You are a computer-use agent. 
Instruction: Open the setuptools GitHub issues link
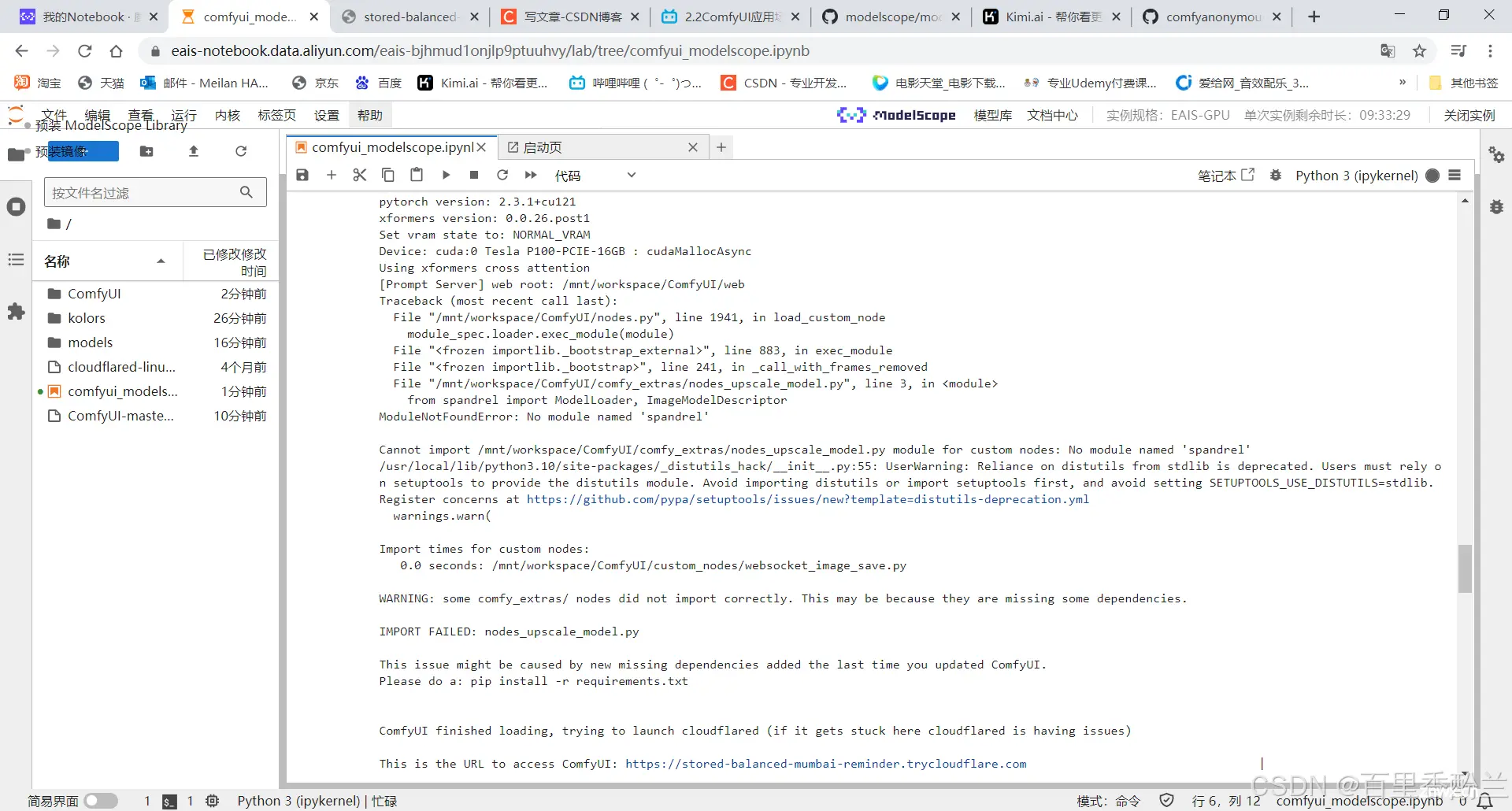click(x=807, y=499)
